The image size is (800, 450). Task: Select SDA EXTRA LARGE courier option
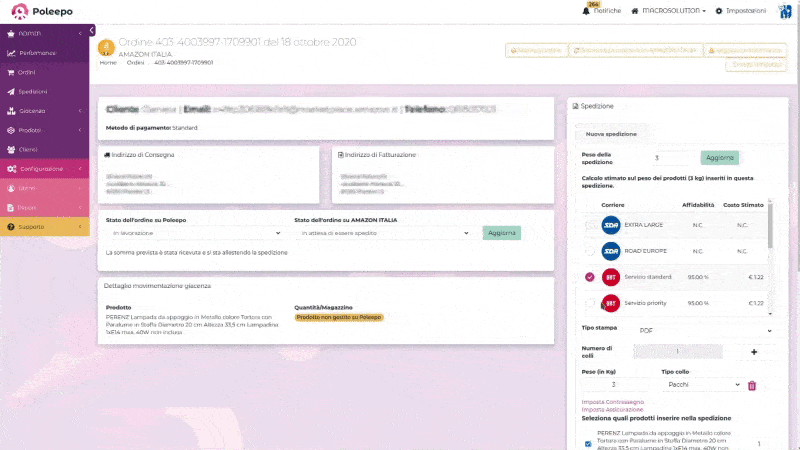click(x=590, y=225)
